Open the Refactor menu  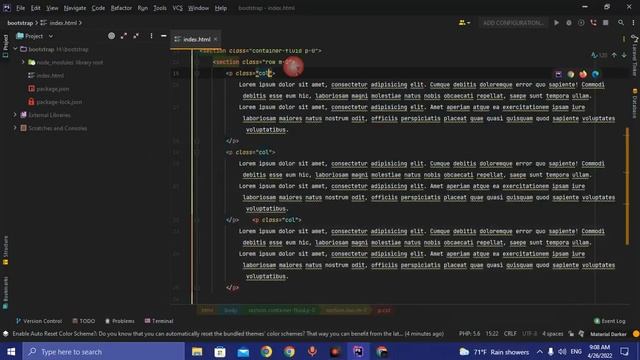click(121, 8)
